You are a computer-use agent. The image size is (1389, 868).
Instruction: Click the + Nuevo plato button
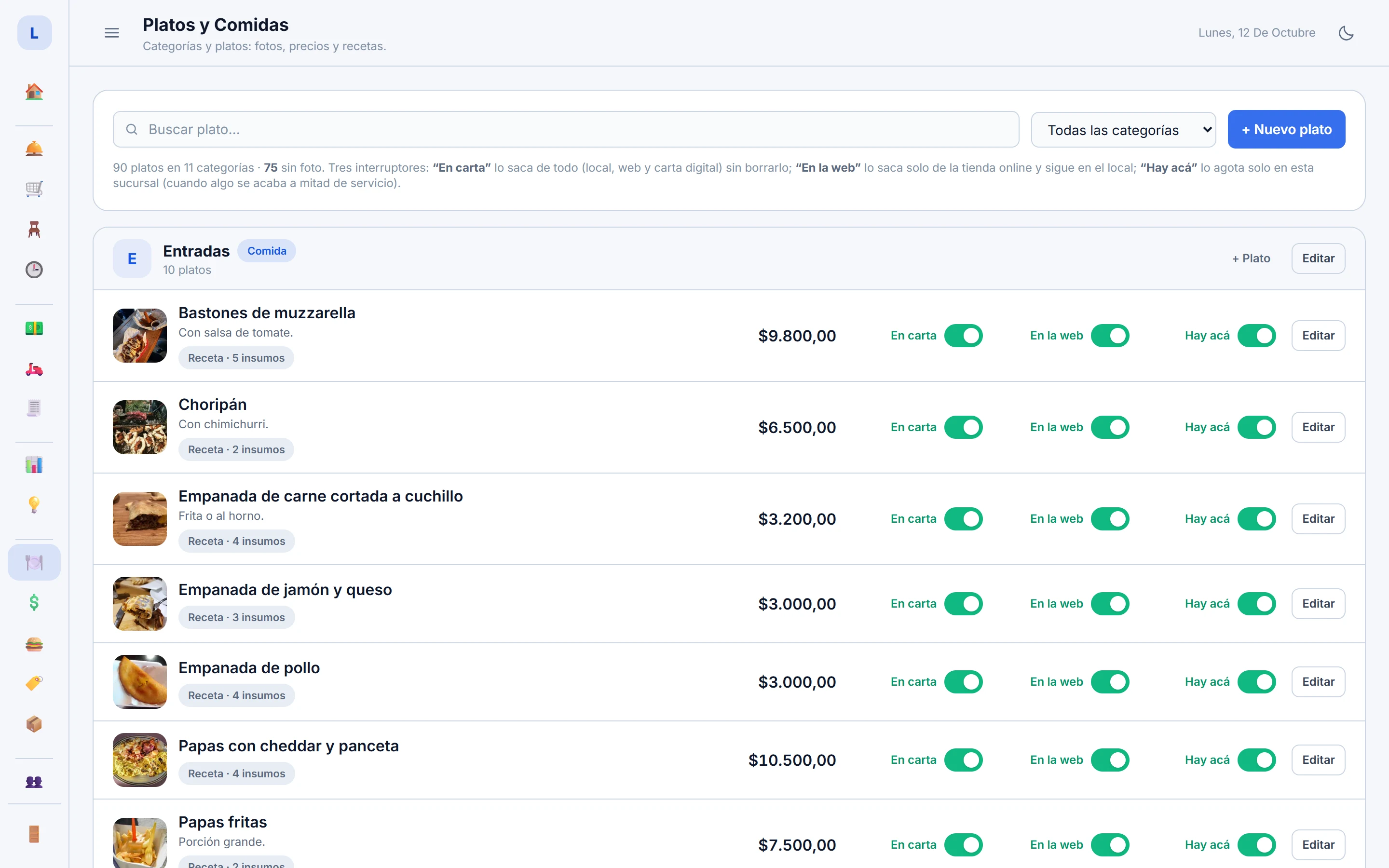tap(1286, 129)
